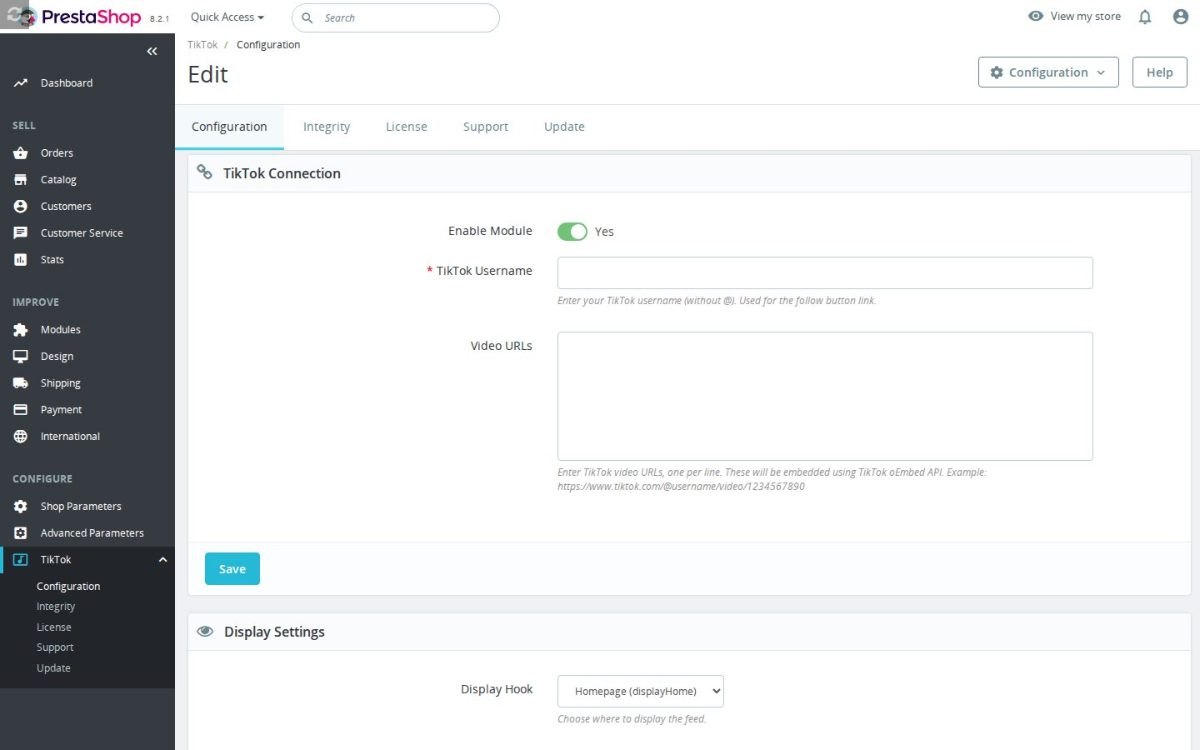Click the Modules puzzle icon
The image size is (1200, 750).
point(20,330)
